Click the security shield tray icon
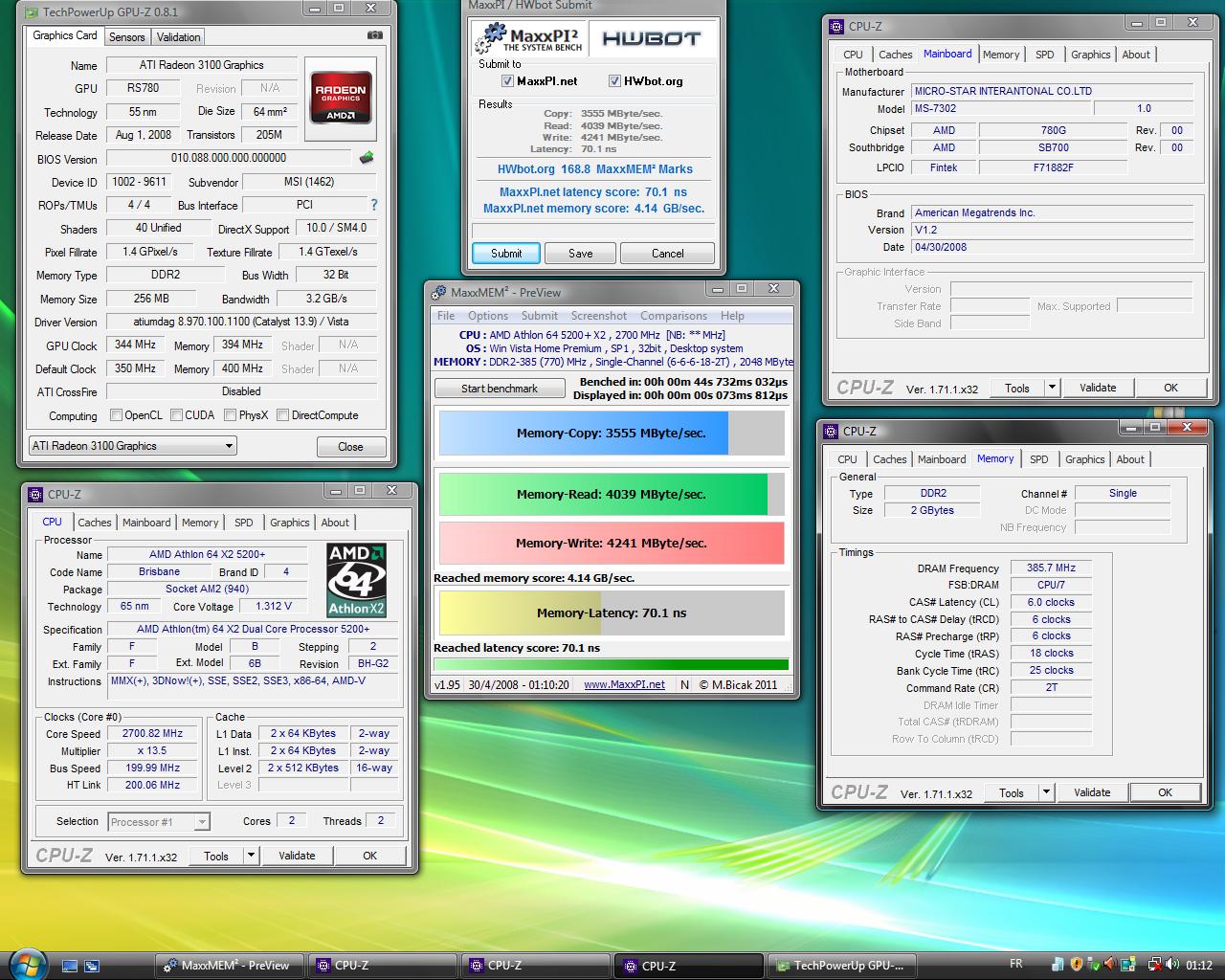Viewport: 1225px width, 980px height. click(1077, 965)
